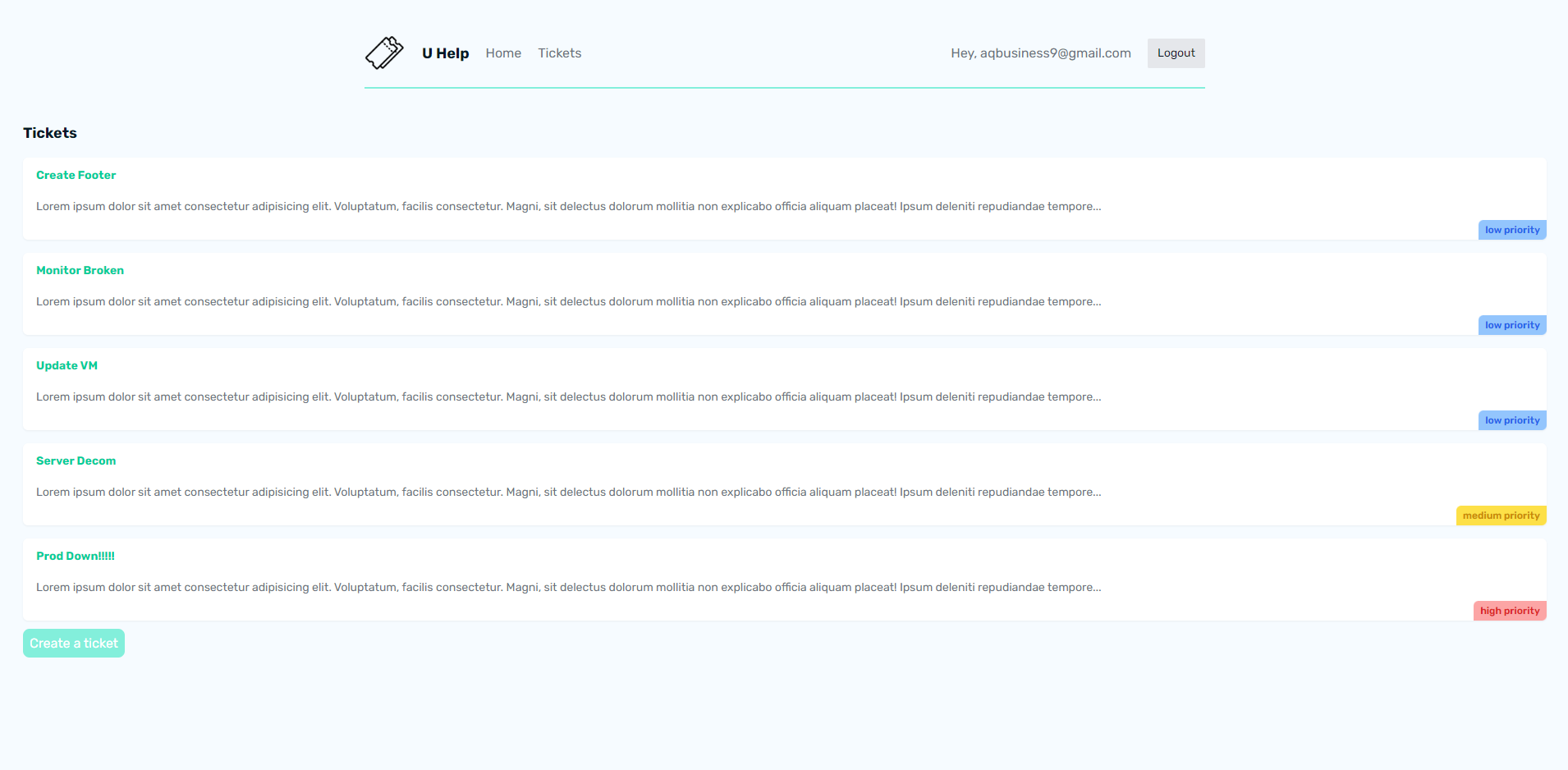This screenshot has height=770, width=1568.
Task: Open the Monitor Broken ticket
Action: click(80, 270)
